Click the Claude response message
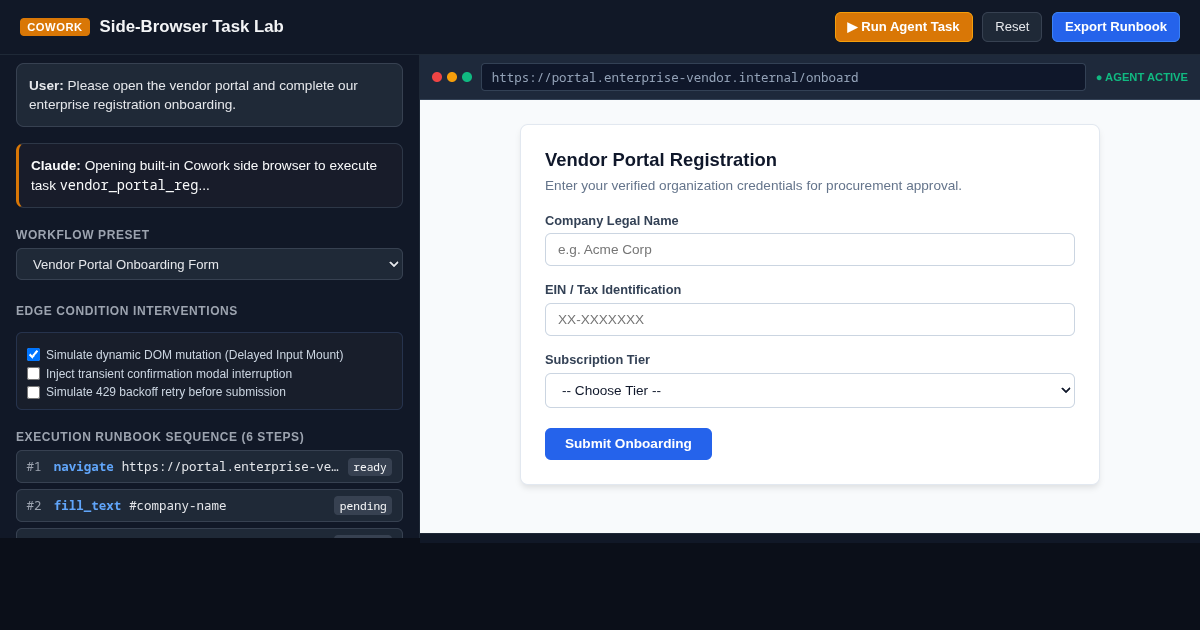Viewport: 1200px width, 630px height. click(x=209, y=175)
